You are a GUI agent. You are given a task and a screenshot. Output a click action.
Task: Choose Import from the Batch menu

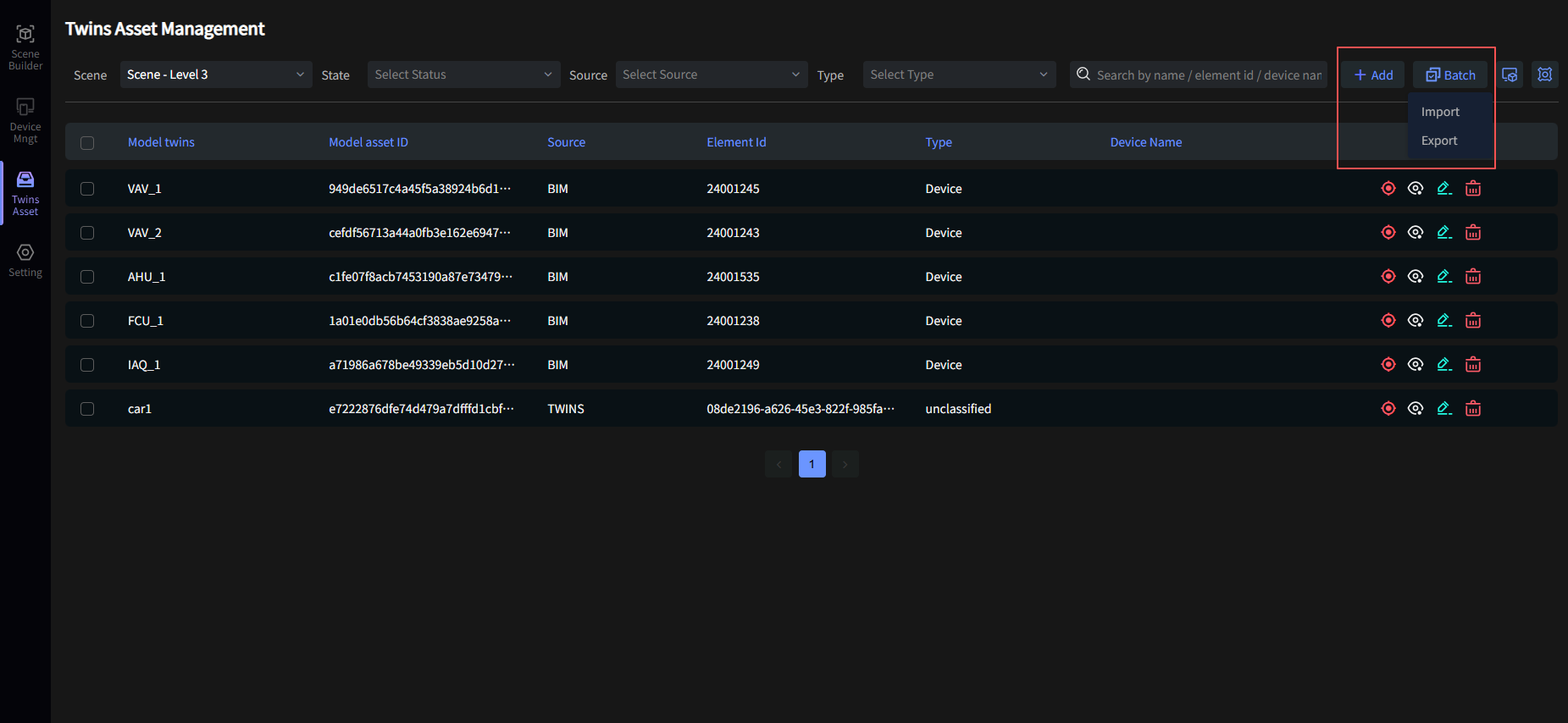pos(1440,112)
